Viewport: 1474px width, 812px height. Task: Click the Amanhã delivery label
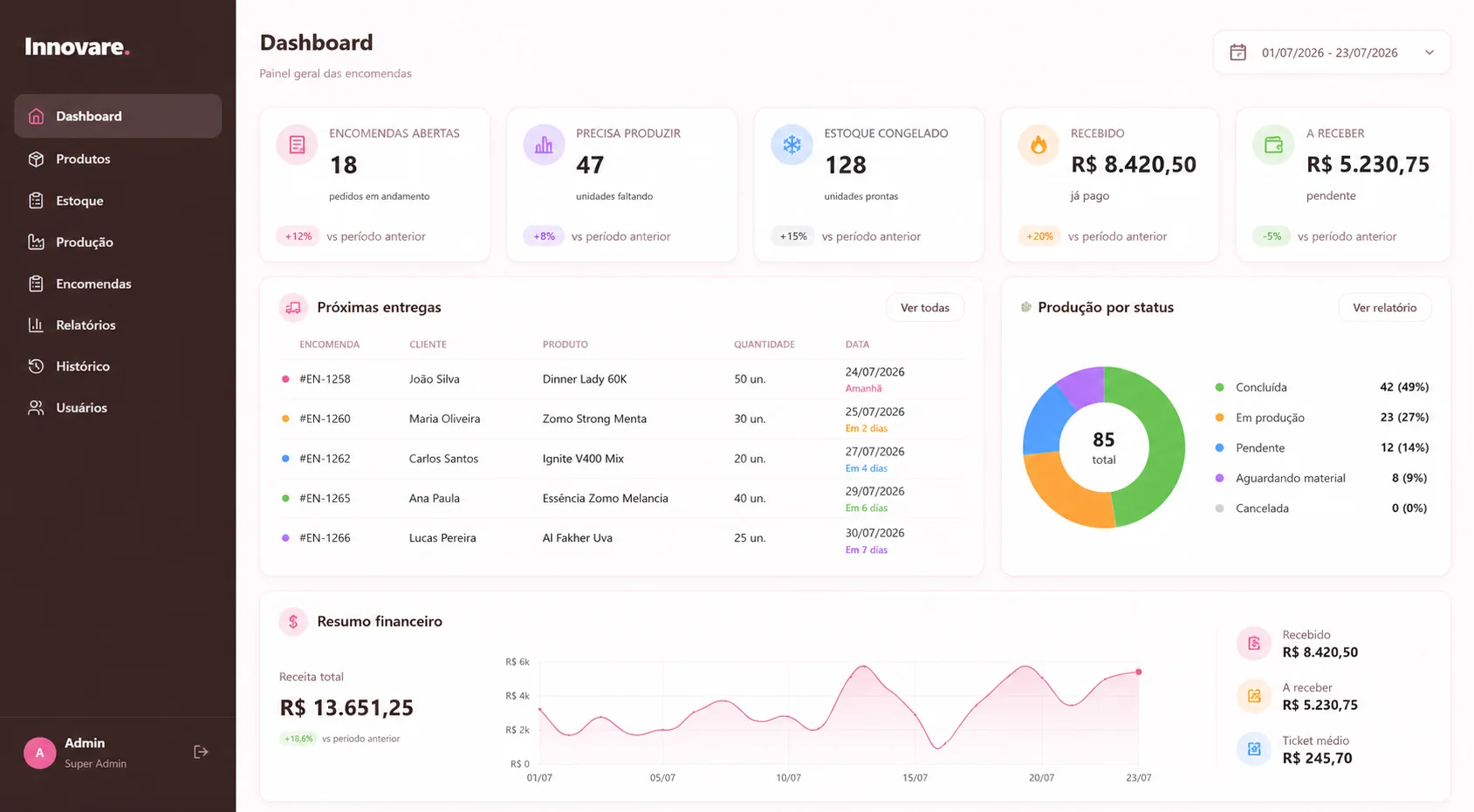(x=863, y=389)
